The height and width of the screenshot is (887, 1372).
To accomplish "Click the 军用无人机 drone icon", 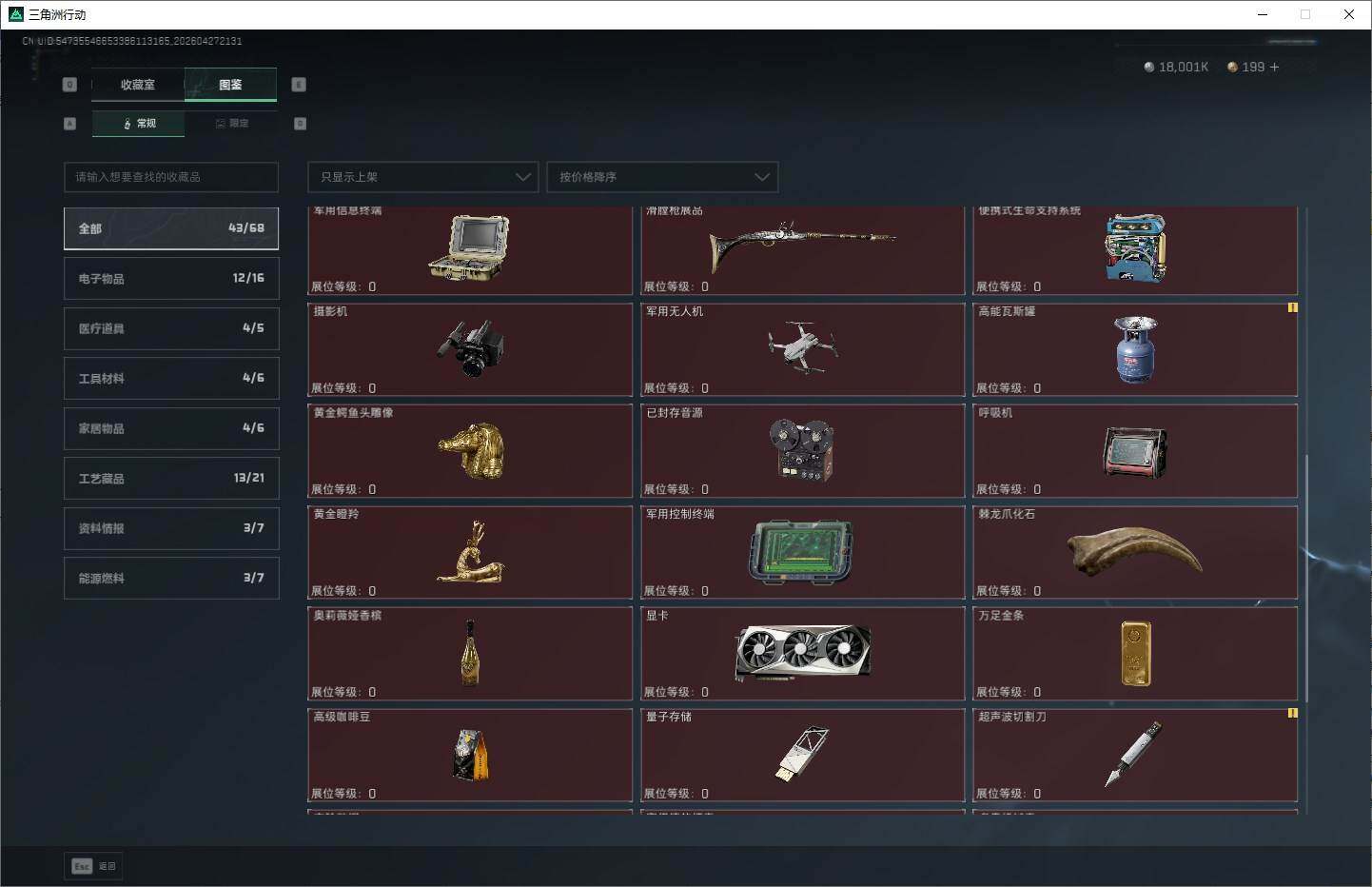I will 802,346.
